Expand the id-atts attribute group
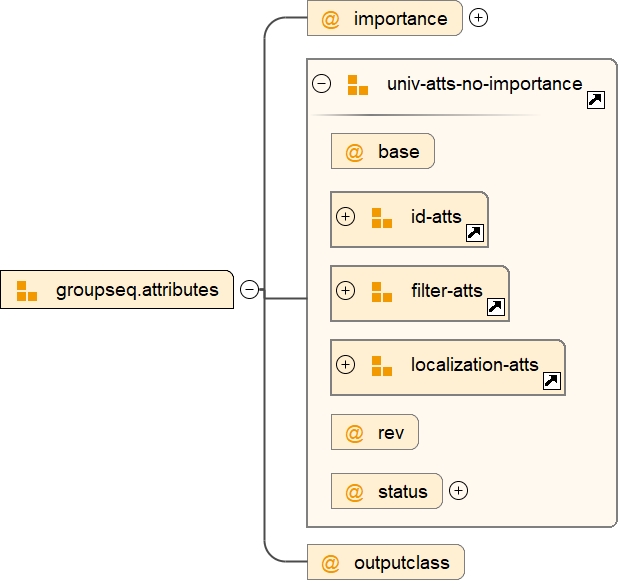The image size is (619, 588). coord(345,216)
